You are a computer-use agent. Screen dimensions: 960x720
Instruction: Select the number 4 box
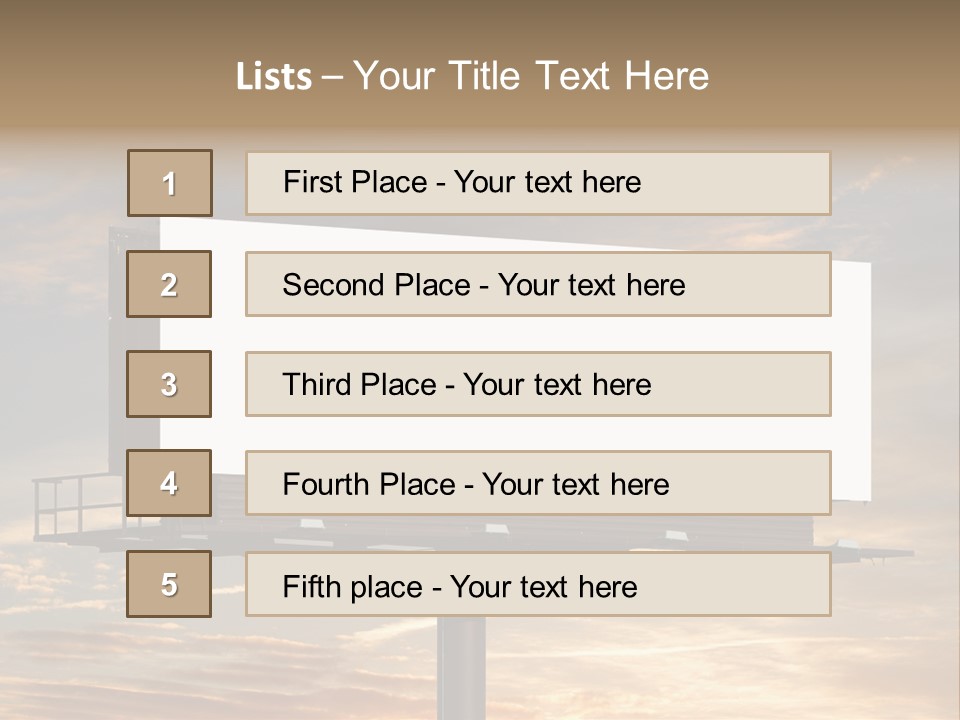tap(169, 483)
